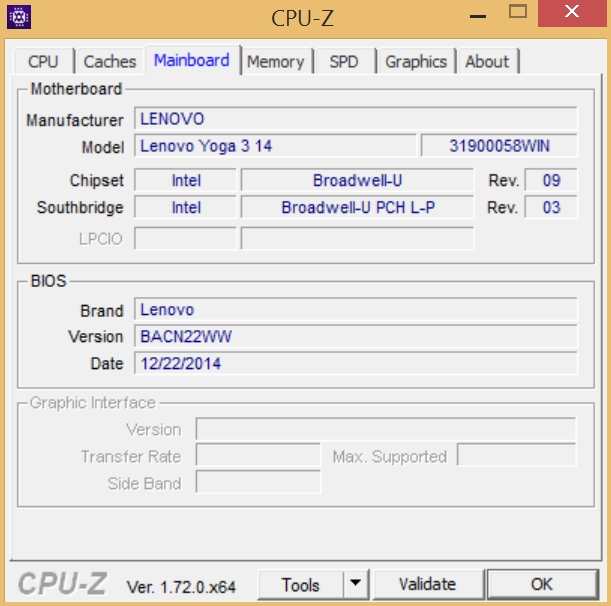Click the Validate button
The image size is (611, 606).
[427, 584]
